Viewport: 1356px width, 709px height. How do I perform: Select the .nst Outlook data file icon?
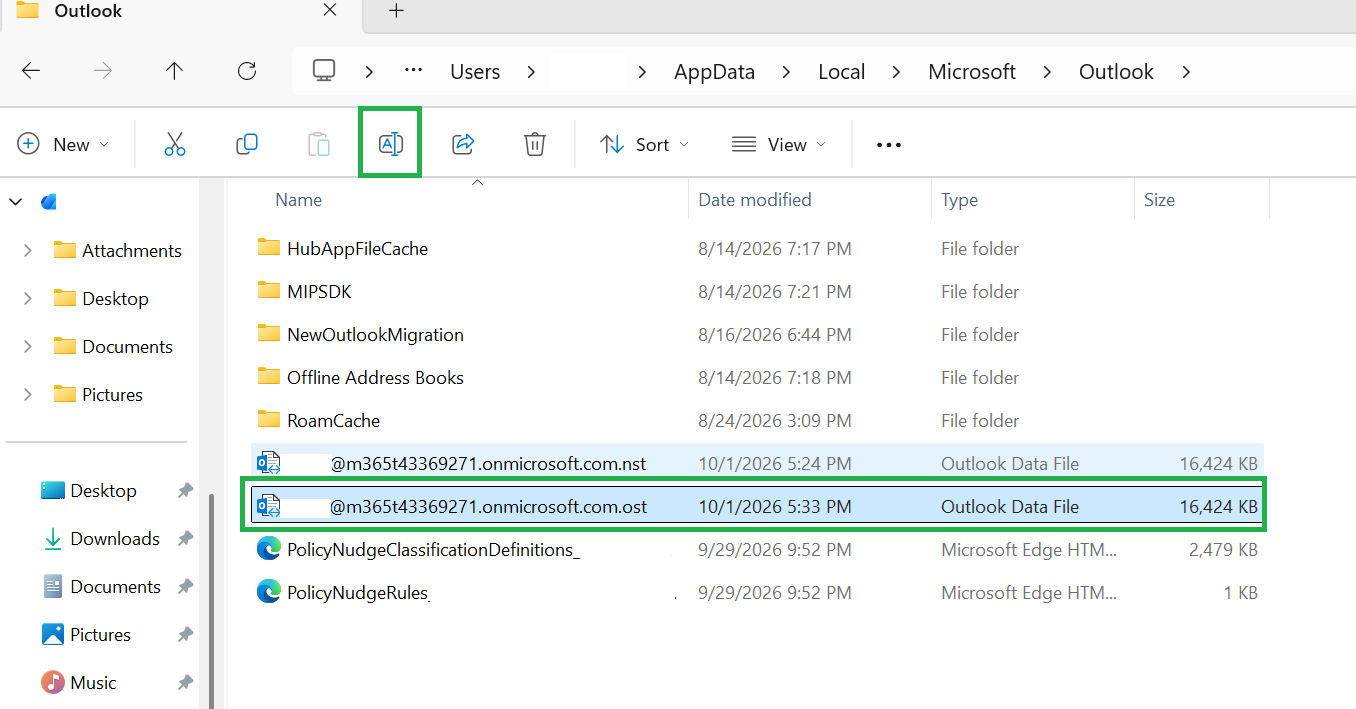coord(268,463)
